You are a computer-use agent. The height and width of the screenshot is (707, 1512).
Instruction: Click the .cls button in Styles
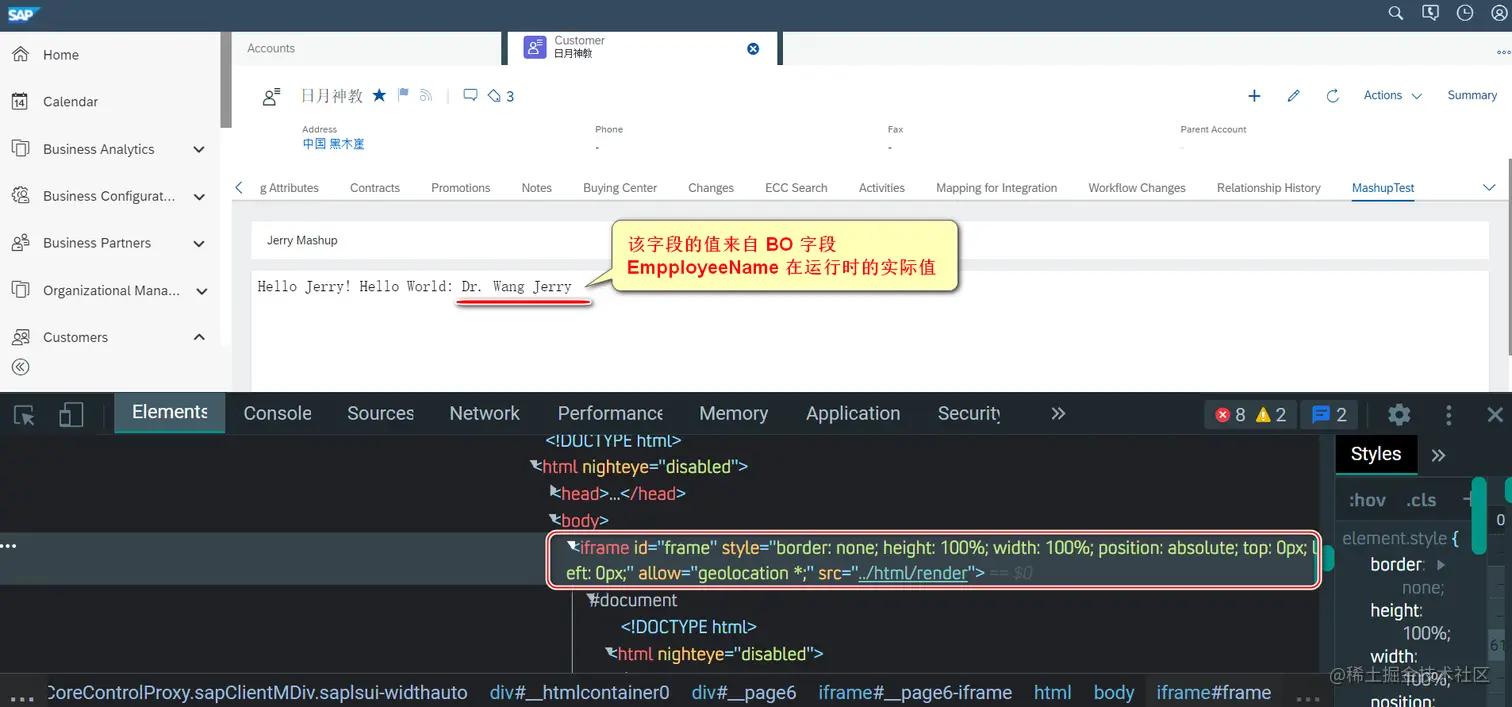pyautogui.click(x=1421, y=500)
